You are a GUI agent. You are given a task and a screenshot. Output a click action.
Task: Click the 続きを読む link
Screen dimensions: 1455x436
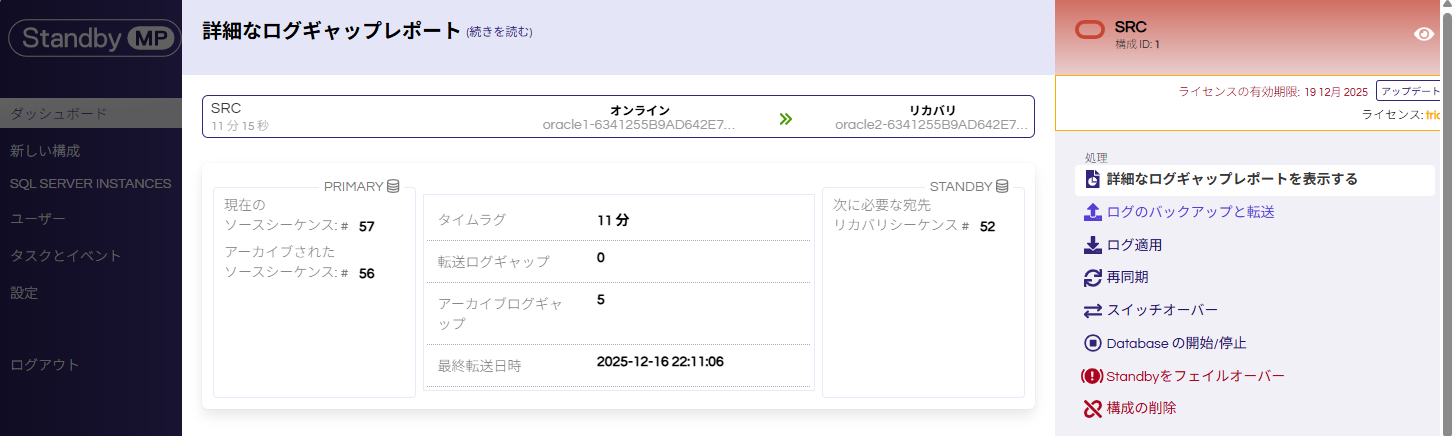(499, 32)
